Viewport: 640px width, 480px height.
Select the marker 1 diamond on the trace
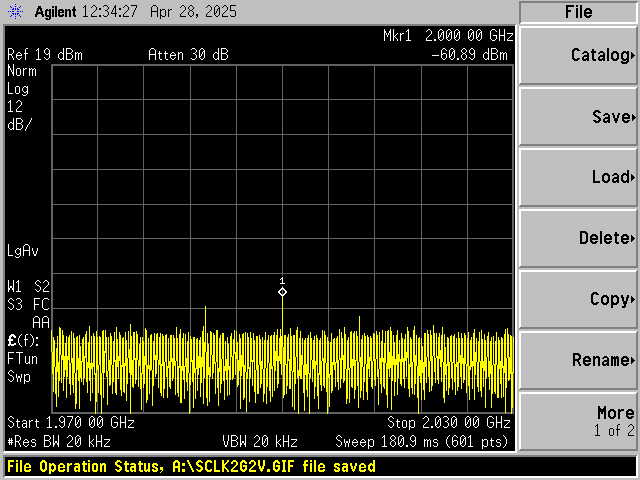click(282, 292)
